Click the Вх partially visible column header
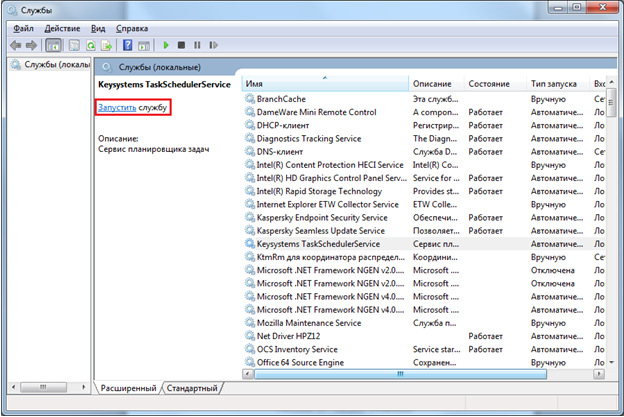Screen dimensions: 624x417 599,84
